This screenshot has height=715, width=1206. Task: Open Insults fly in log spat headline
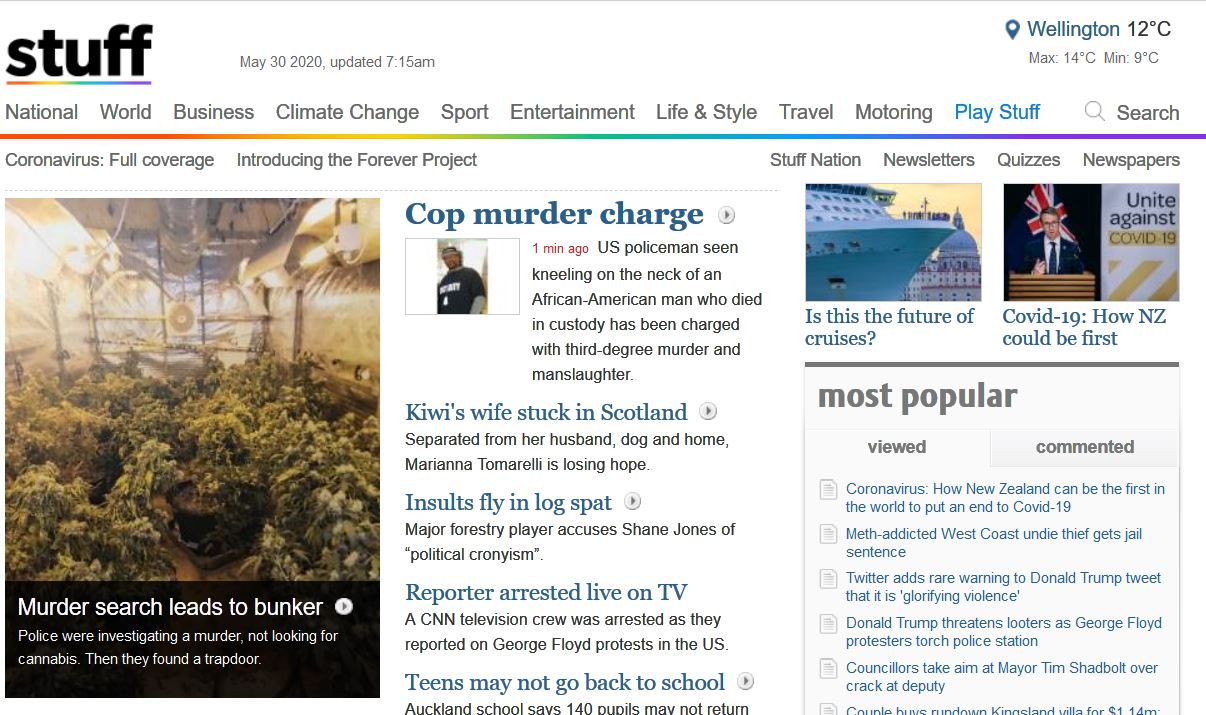508,502
